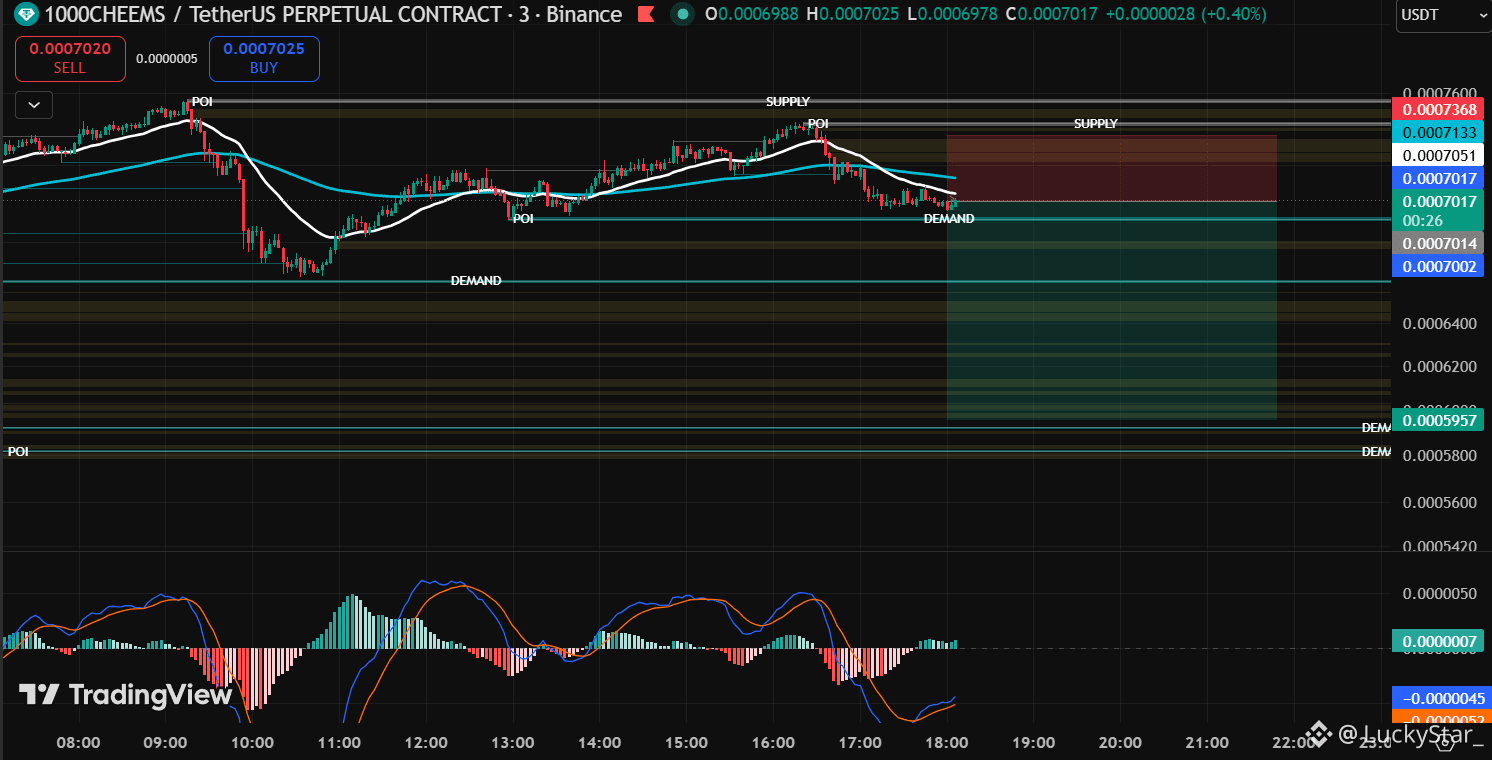Click the 08:00 time axis label
1492x760 pixels.
click(x=79, y=742)
